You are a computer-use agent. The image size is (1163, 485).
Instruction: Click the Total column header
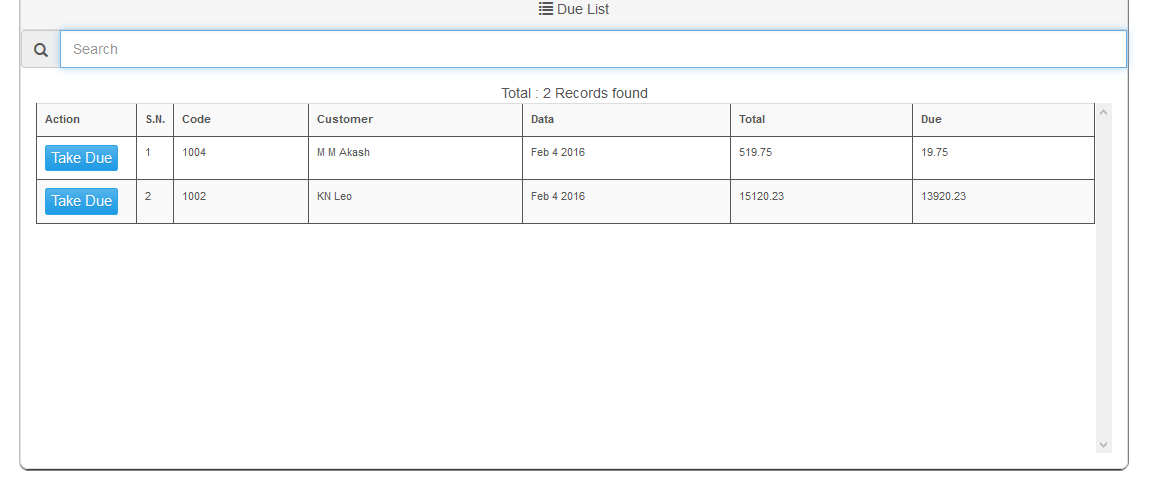[752, 119]
